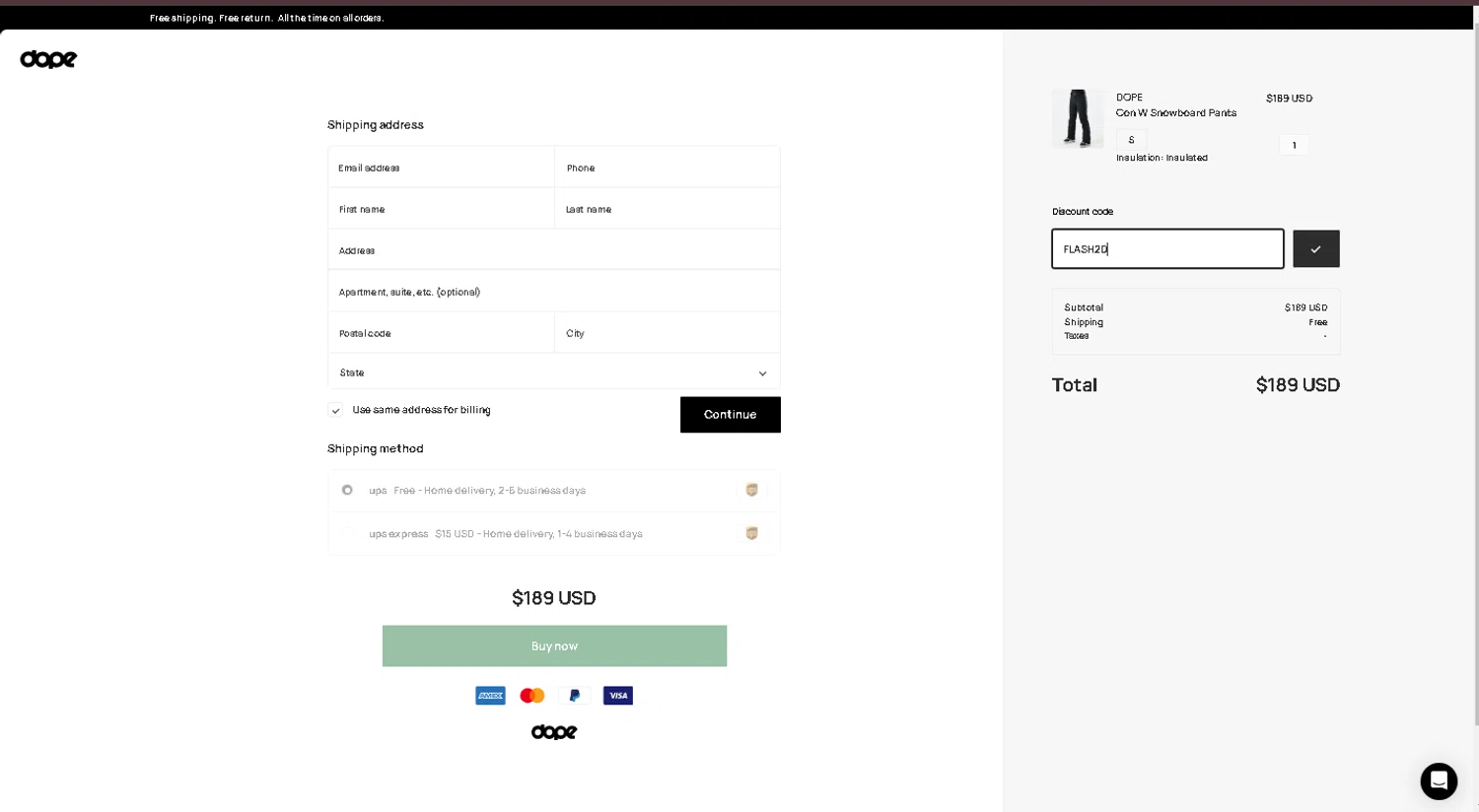Click the Dope logo in the header
The image size is (1479, 812).
tap(48, 59)
